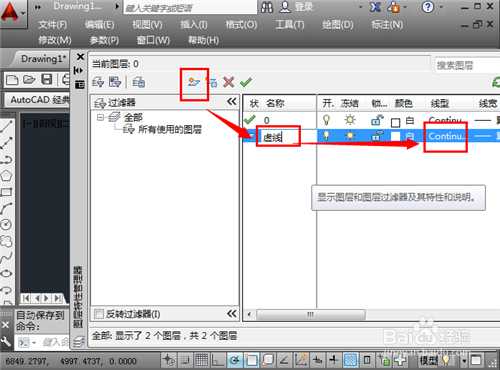The width and height of the screenshot is (500, 370).
Task: Open the 修改(M) menu
Action: pos(55,40)
